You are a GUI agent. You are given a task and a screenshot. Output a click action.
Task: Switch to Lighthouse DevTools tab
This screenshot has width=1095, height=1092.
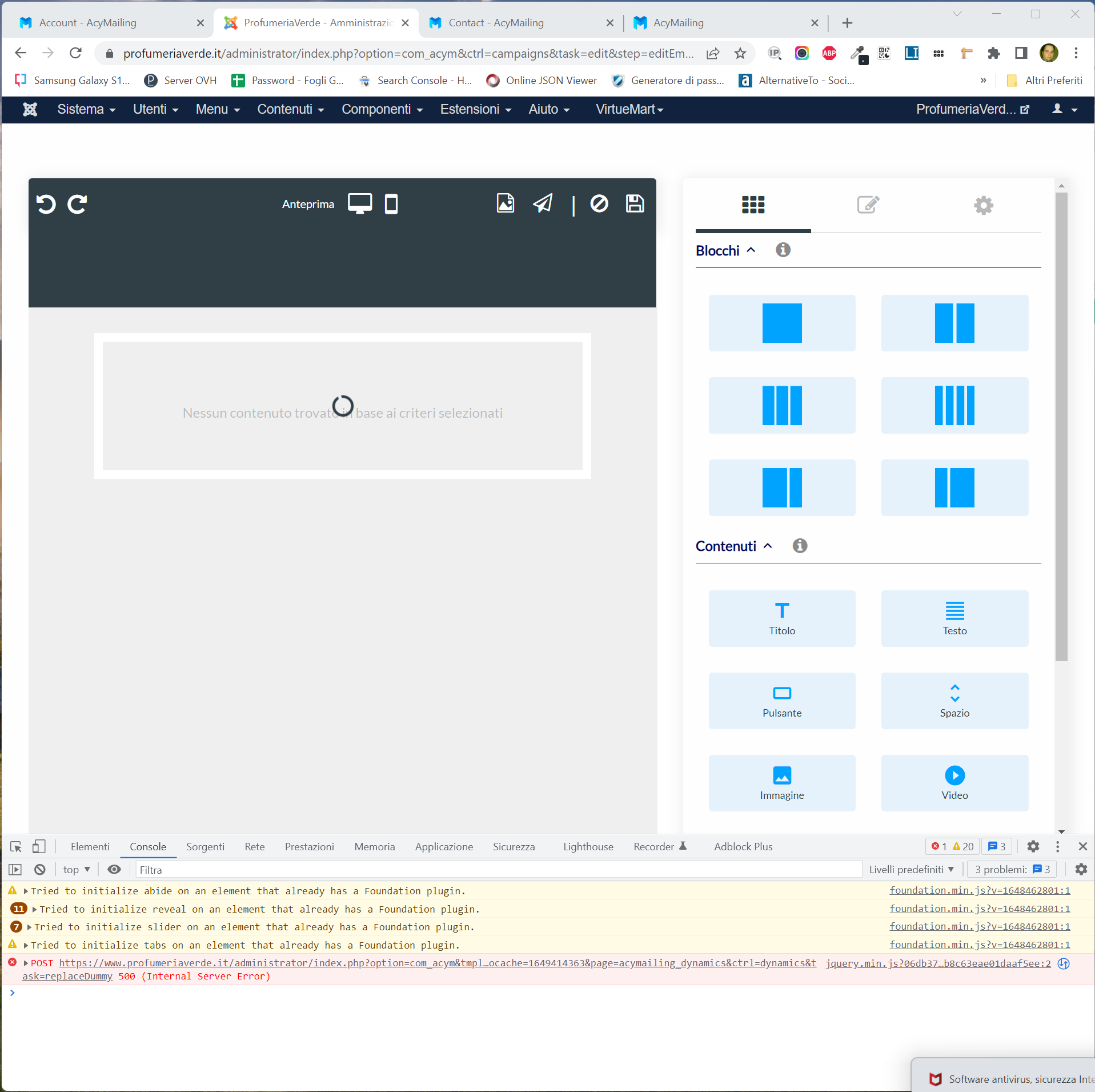click(x=588, y=847)
